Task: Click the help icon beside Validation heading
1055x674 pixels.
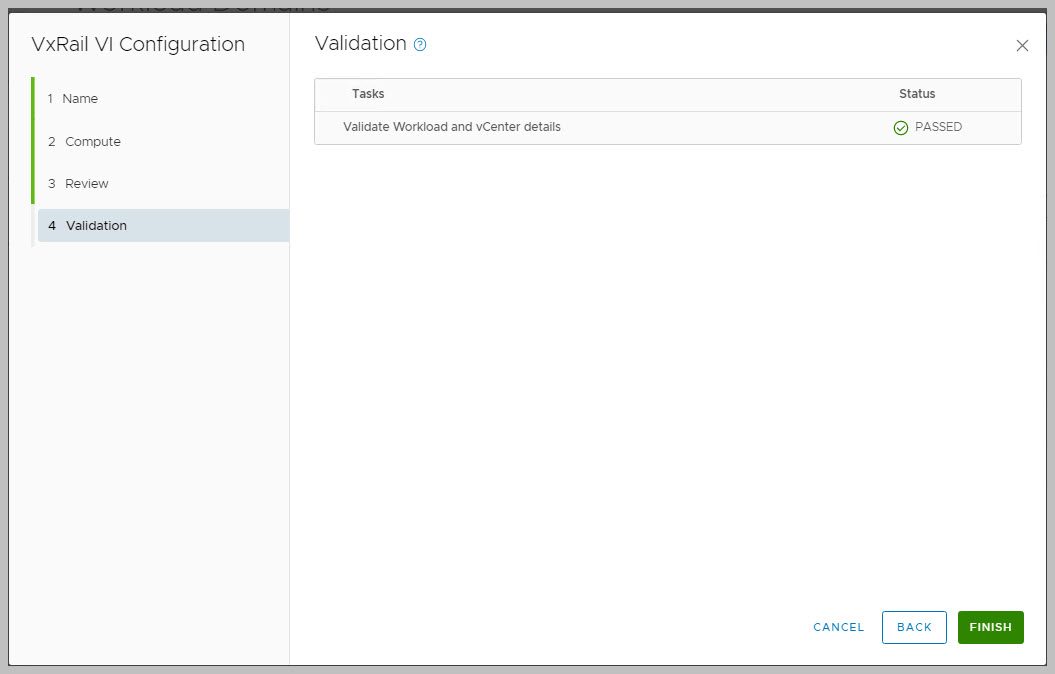Action: pyautogui.click(x=420, y=45)
